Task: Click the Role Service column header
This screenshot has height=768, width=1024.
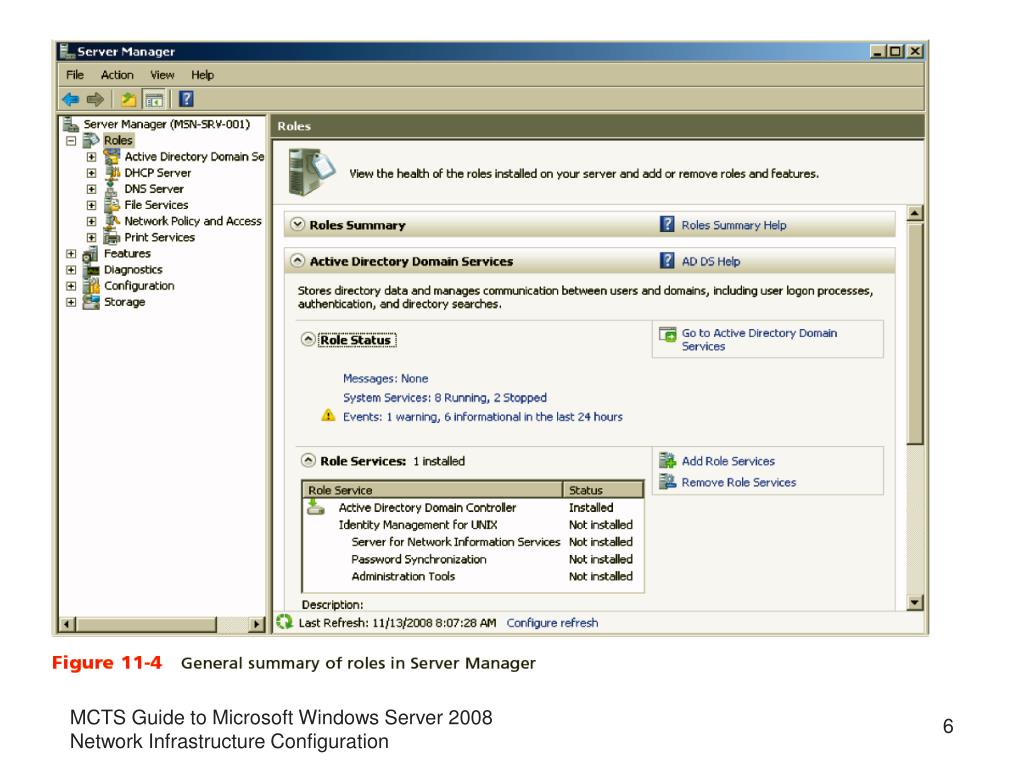Action: [x=432, y=490]
